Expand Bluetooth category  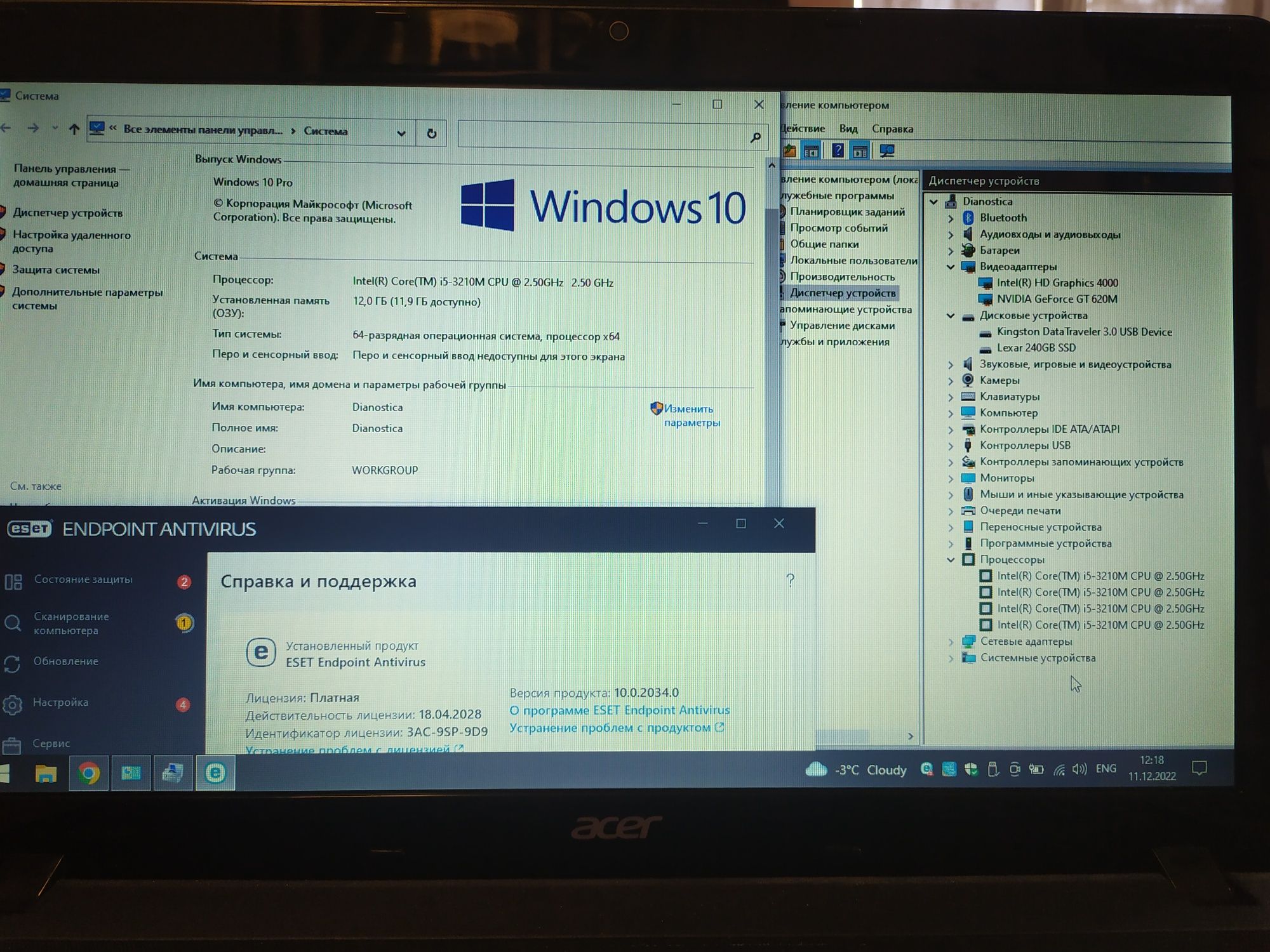click(951, 218)
